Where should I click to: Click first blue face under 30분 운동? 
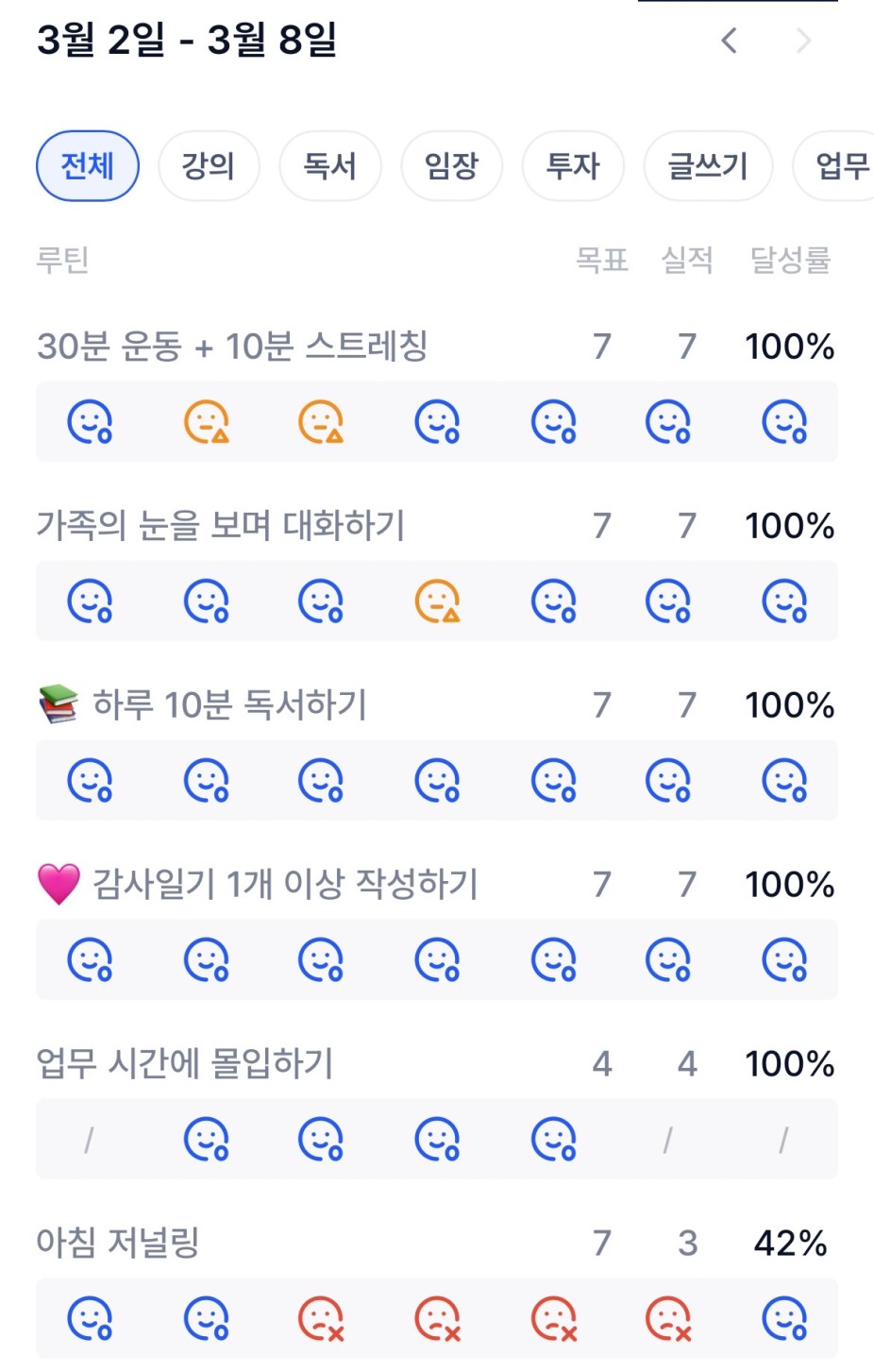tap(91, 422)
